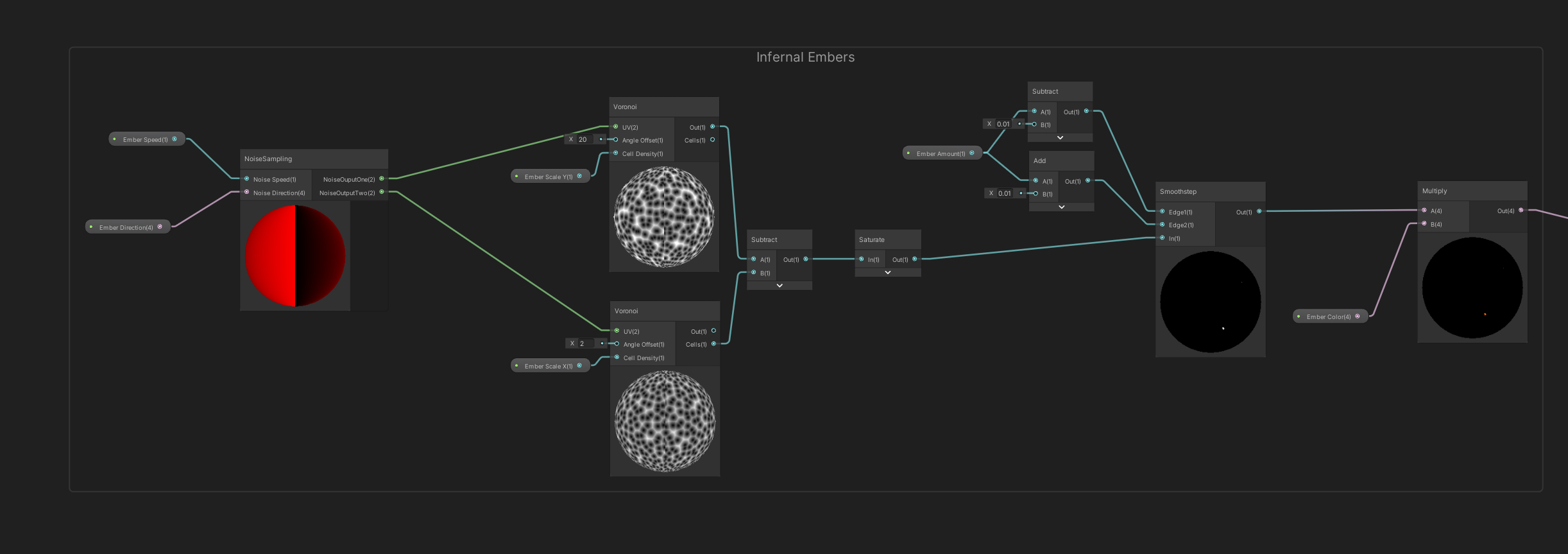Click the lower Voronoi Cells output port
The height and width of the screenshot is (554, 1568).
[x=713, y=344]
